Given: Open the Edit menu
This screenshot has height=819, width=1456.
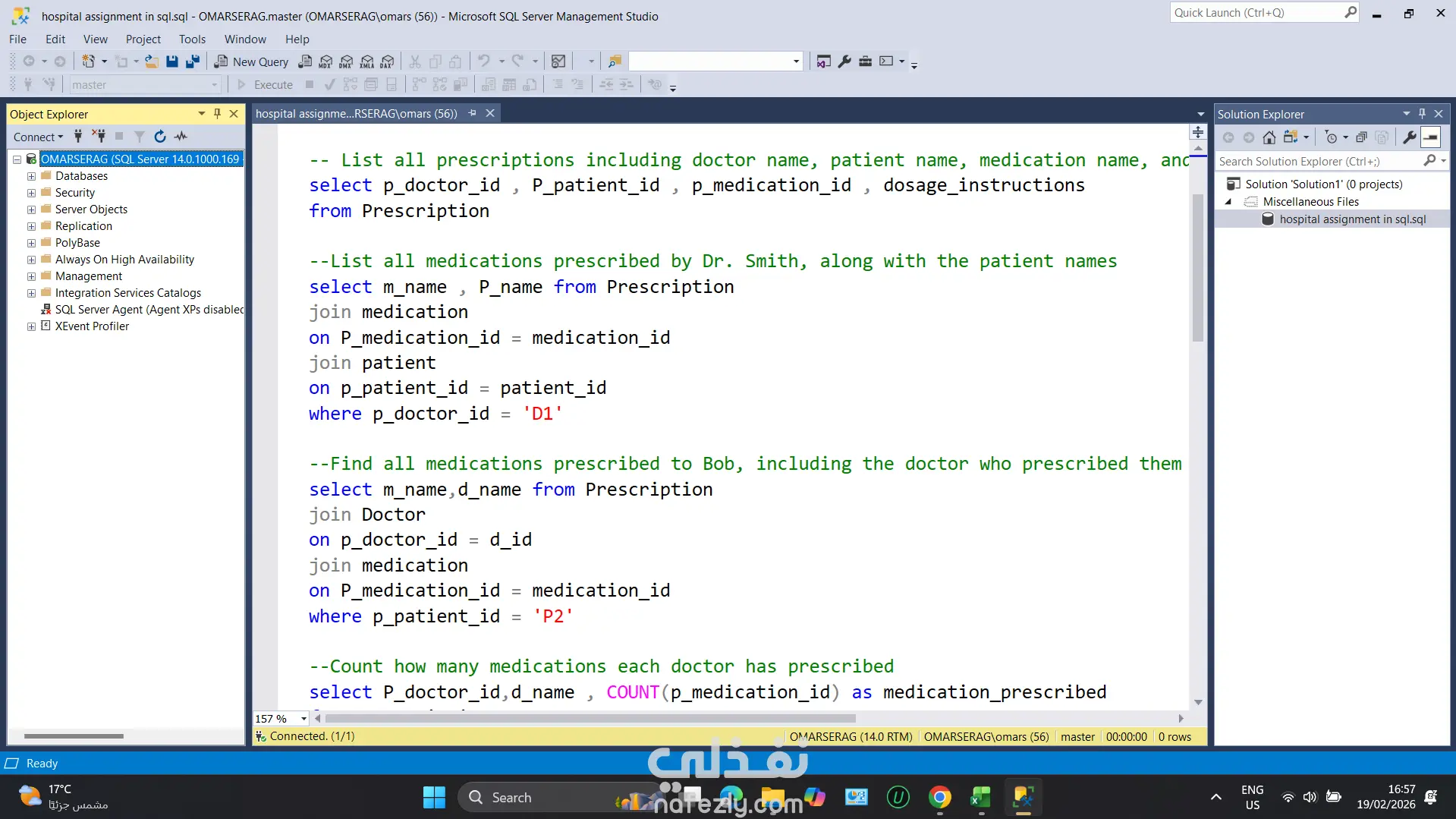Looking at the screenshot, I should pyautogui.click(x=55, y=39).
